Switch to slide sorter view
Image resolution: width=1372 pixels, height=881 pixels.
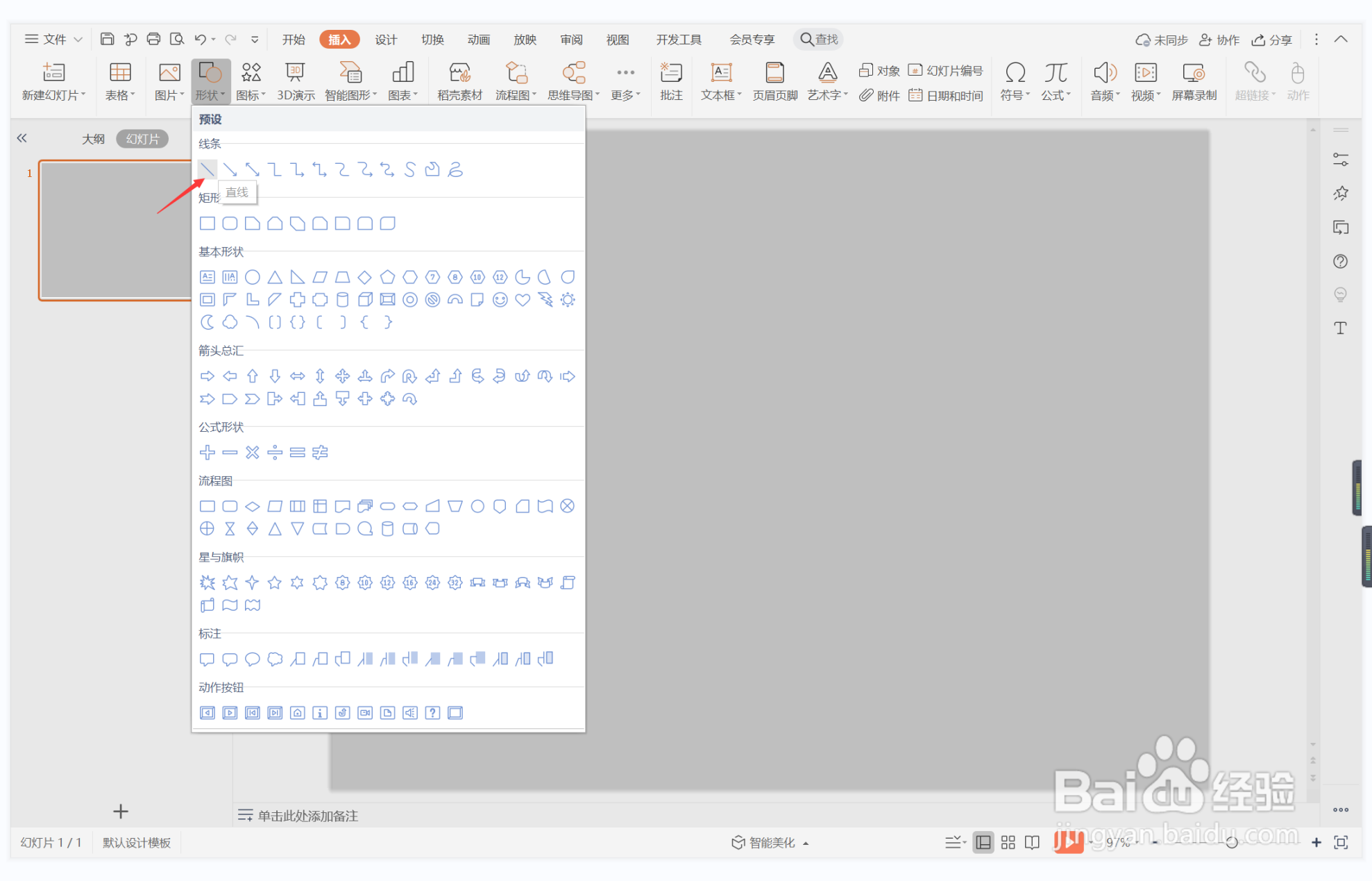click(1008, 842)
